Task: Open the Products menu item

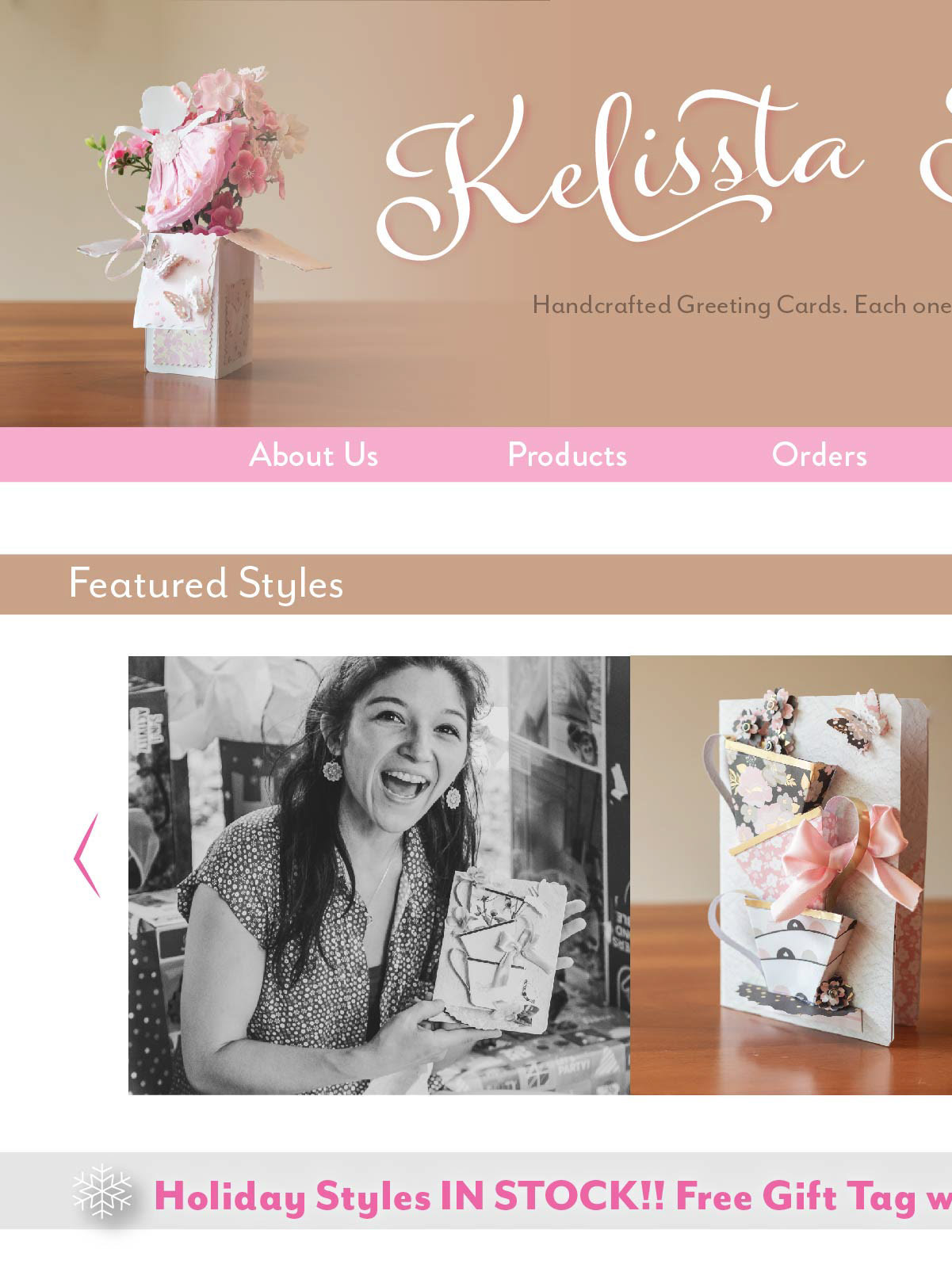Action: pos(568,455)
